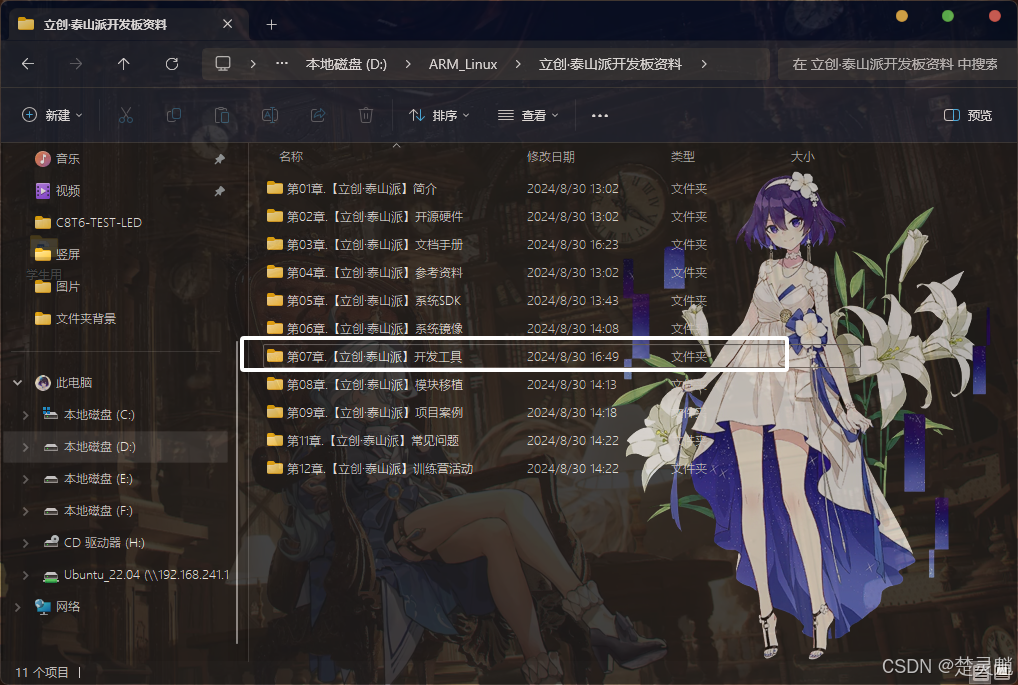Image resolution: width=1018 pixels, height=685 pixels.
Task: Open the See more toolbar ellipsis menu
Action: point(600,116)
